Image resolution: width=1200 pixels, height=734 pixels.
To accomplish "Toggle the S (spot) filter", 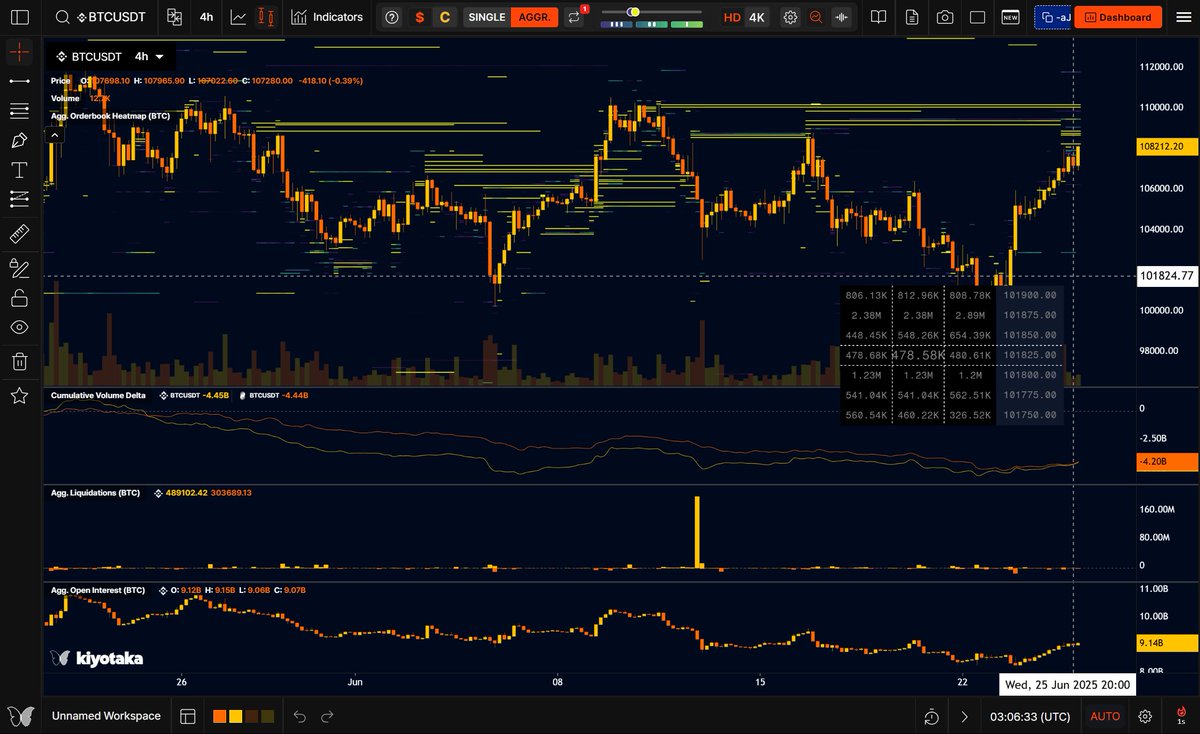I will pos(420,17).
